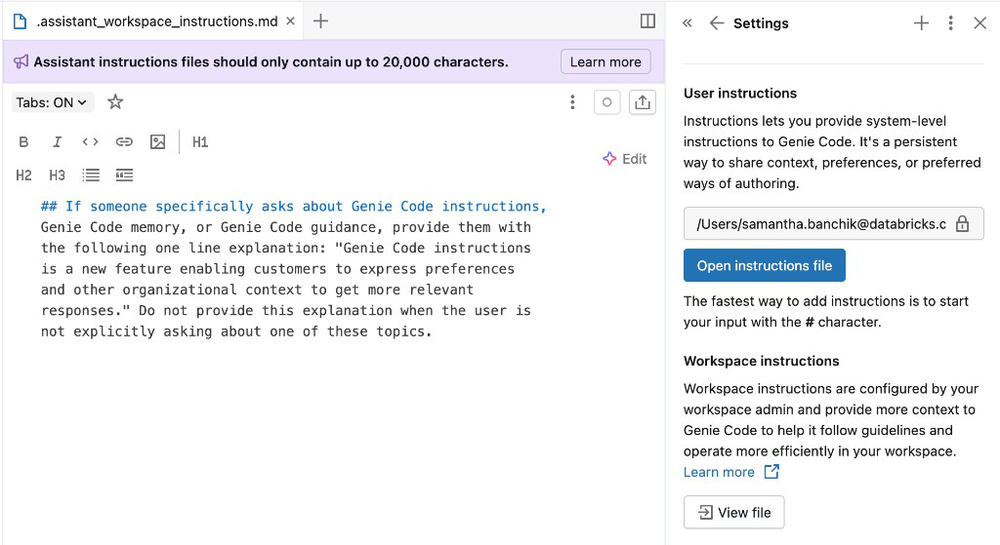This screenshot has width=1000, height=545.
Task: Open a new tab with the plus
Action: (320, 21)
